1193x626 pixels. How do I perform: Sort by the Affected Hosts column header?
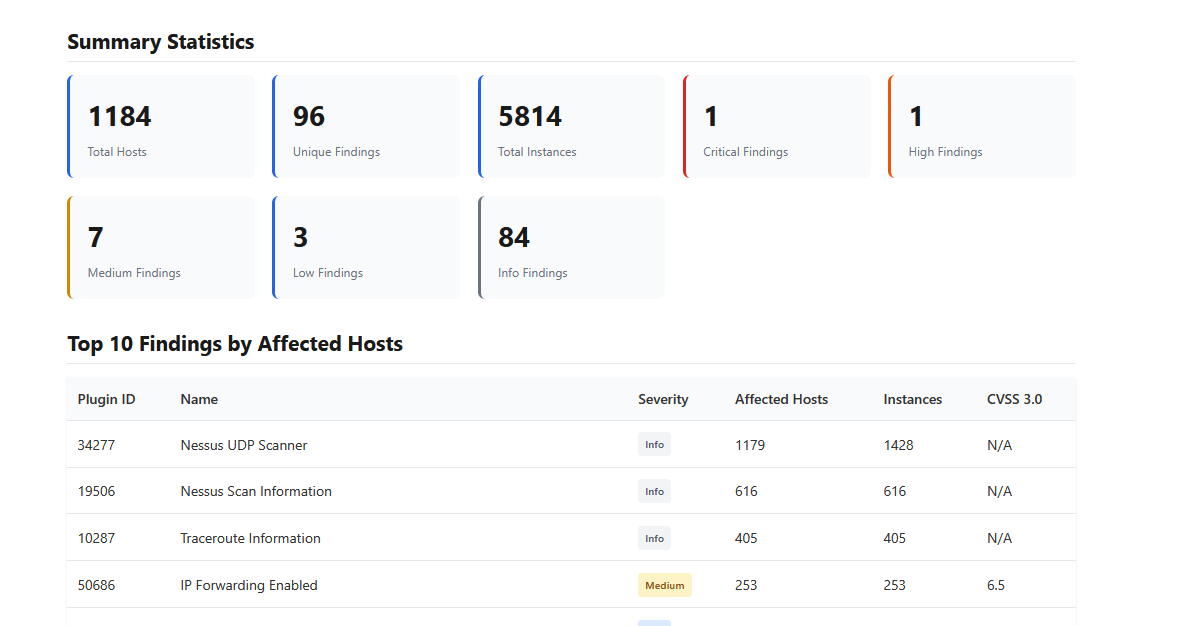point(781,399)
